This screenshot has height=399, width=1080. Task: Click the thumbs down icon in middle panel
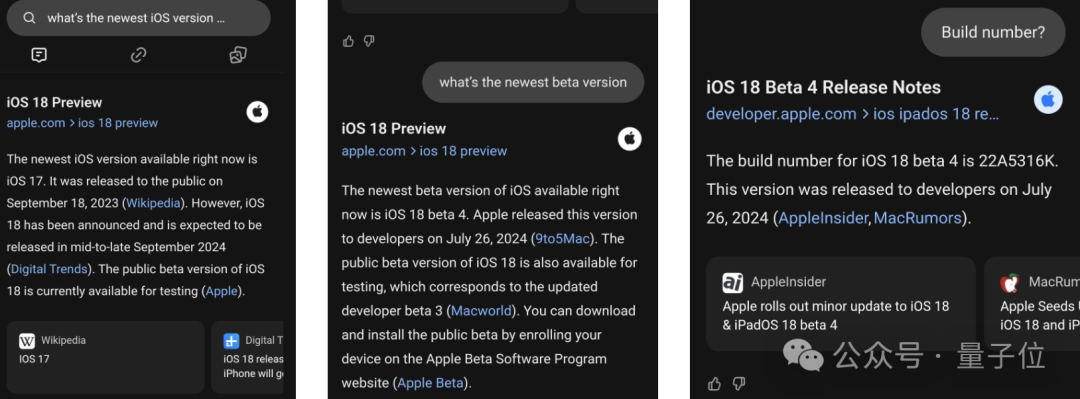(369, 41)
